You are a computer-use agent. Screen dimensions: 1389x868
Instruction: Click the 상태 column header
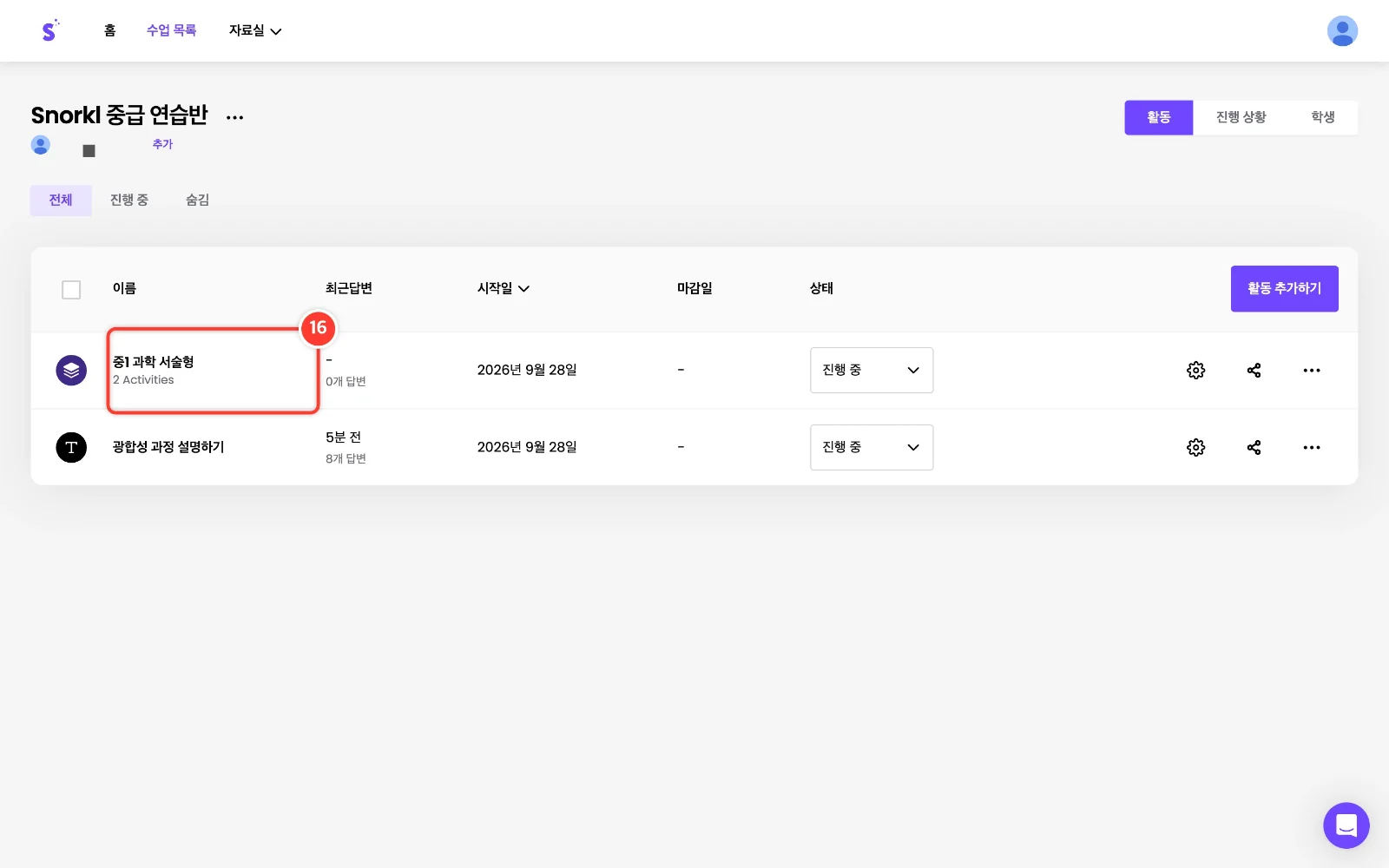click(x=821, y=288)
